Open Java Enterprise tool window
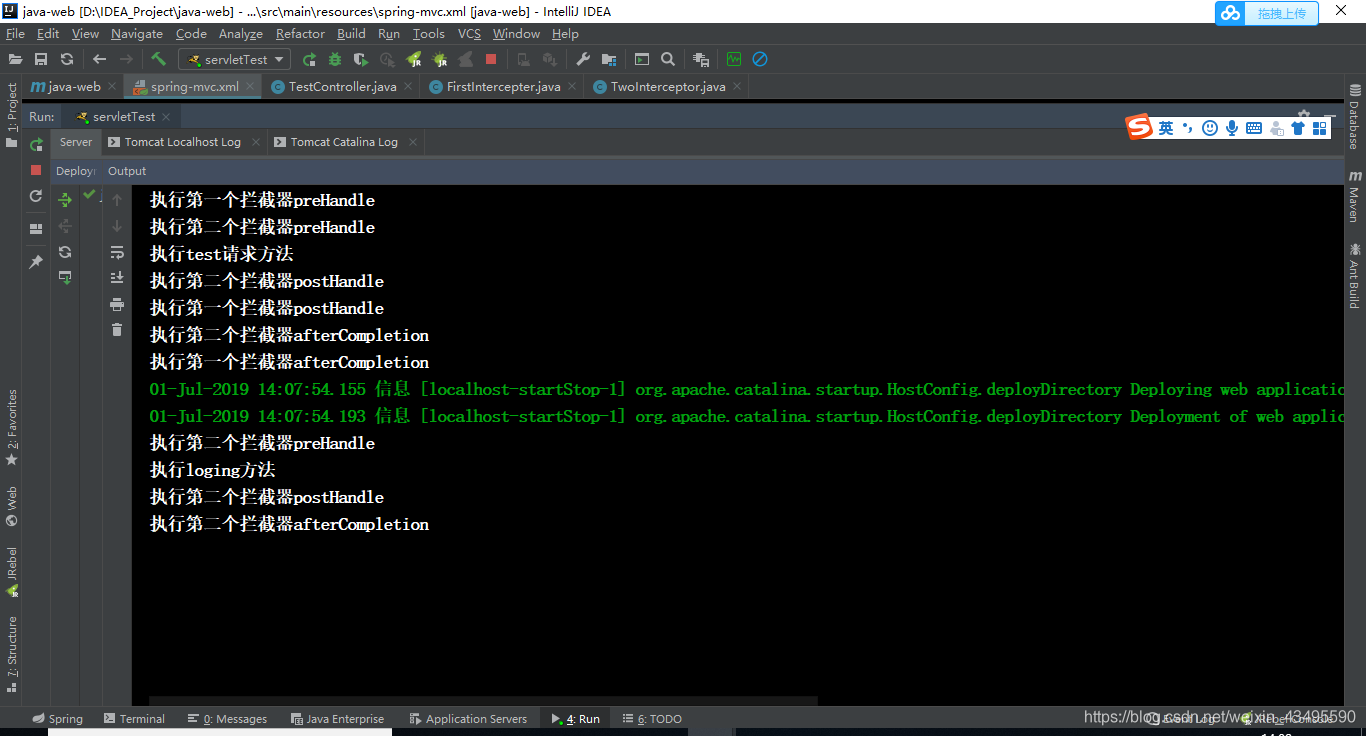The height and width of the screenshot is (736, 1366). click(337, 718)
